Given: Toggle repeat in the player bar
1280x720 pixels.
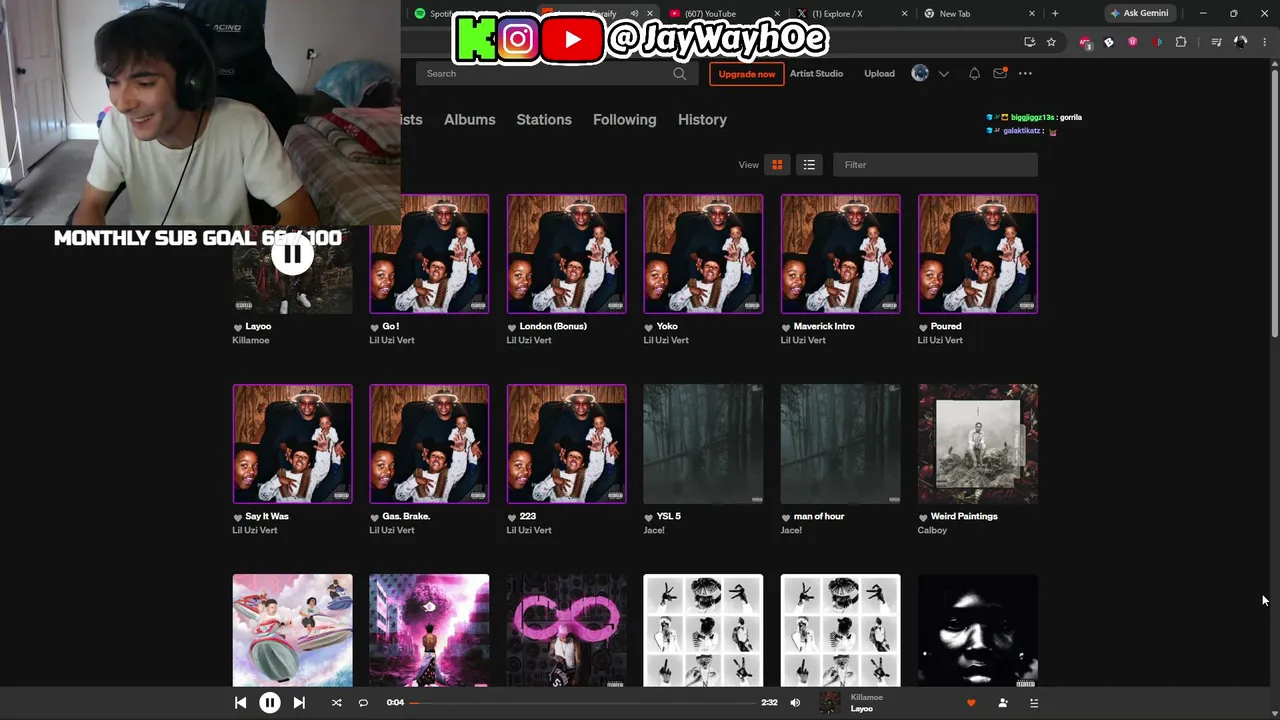Looking at the screenshot, I should (363, 703).
